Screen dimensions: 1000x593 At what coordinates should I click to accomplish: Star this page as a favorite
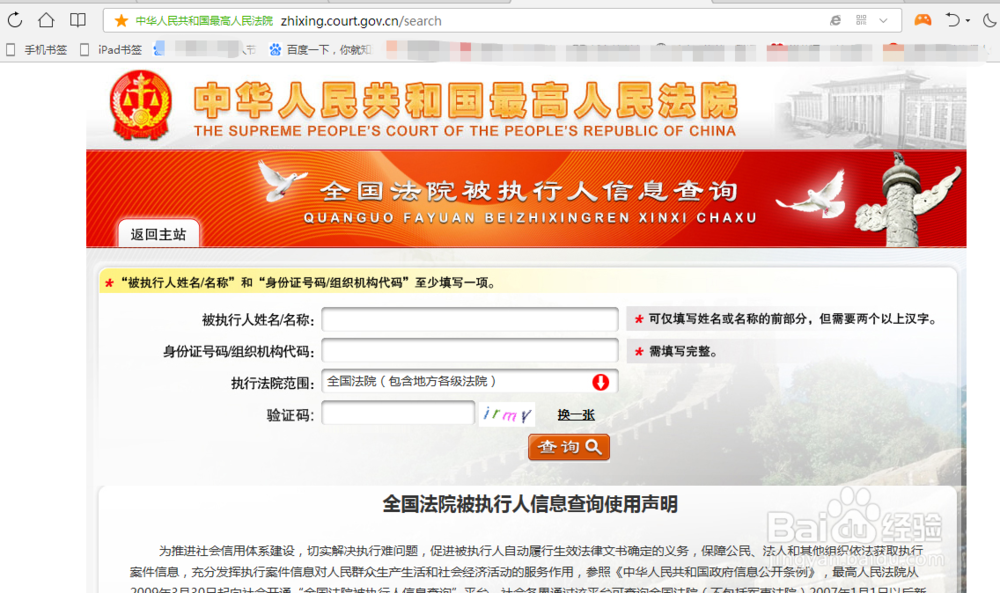coord(121,19)
